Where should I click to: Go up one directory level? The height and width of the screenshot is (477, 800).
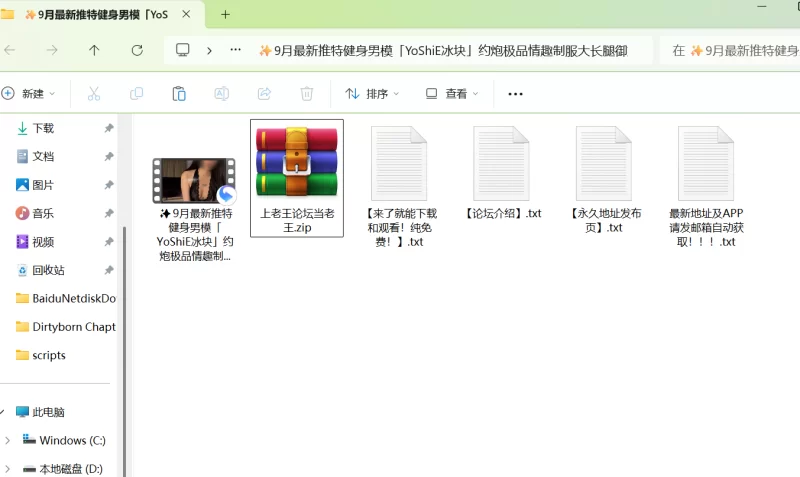pyautogui.click(x=94, y=50)
